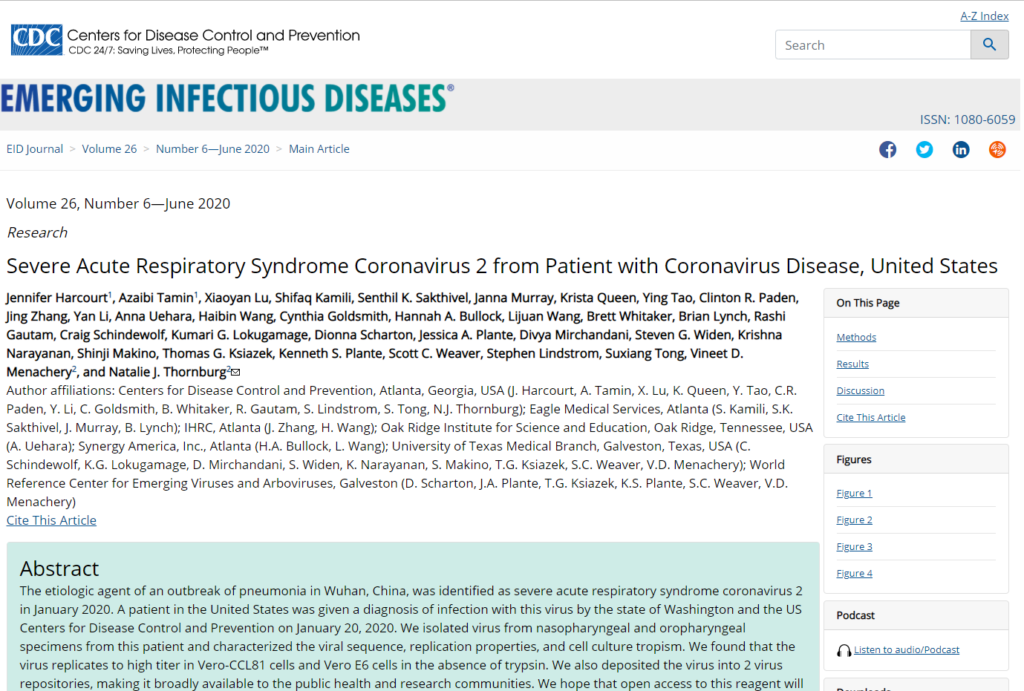Open Listen to audio/Podcast link

[906, 650]
